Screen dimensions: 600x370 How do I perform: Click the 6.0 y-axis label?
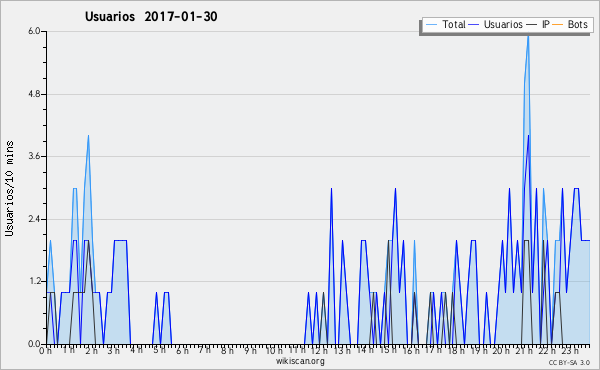point(34,31)
